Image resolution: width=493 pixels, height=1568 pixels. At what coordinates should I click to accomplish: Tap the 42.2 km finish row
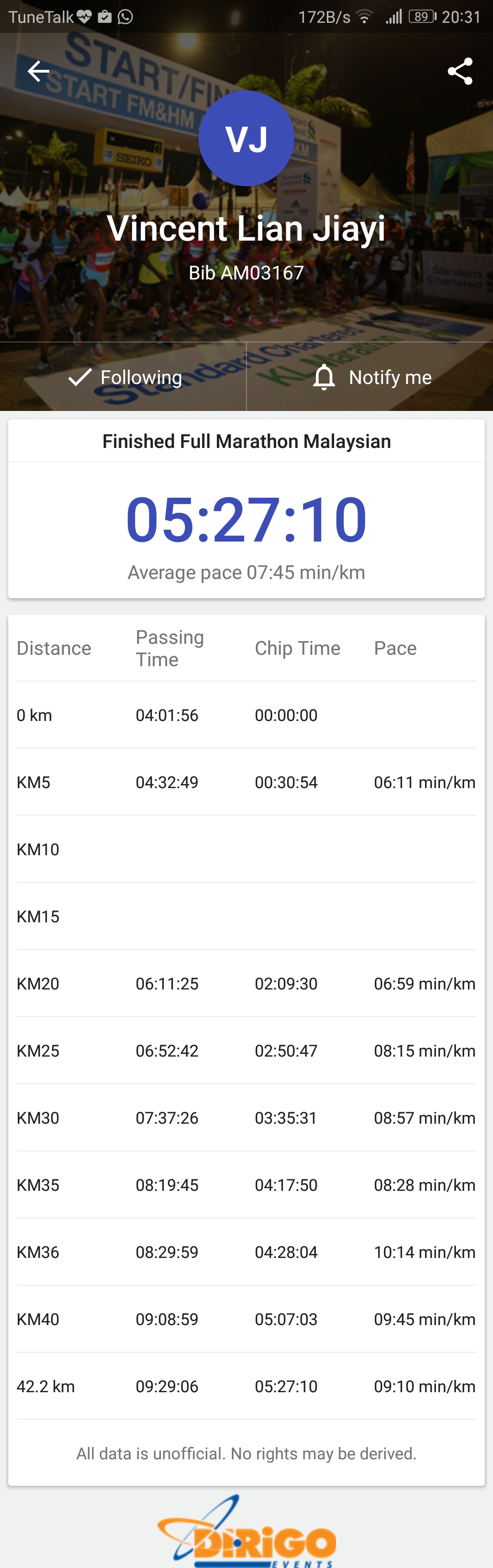(246, 1387)
